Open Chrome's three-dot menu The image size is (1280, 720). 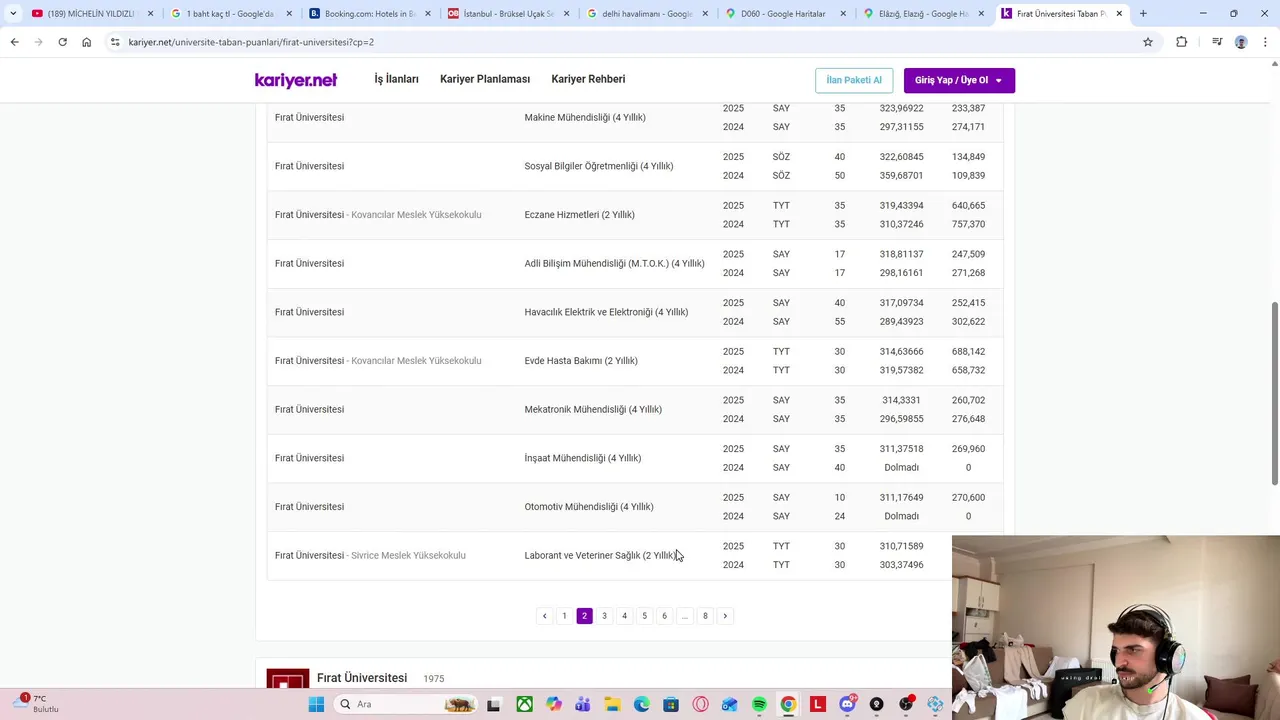(1265, 42)
